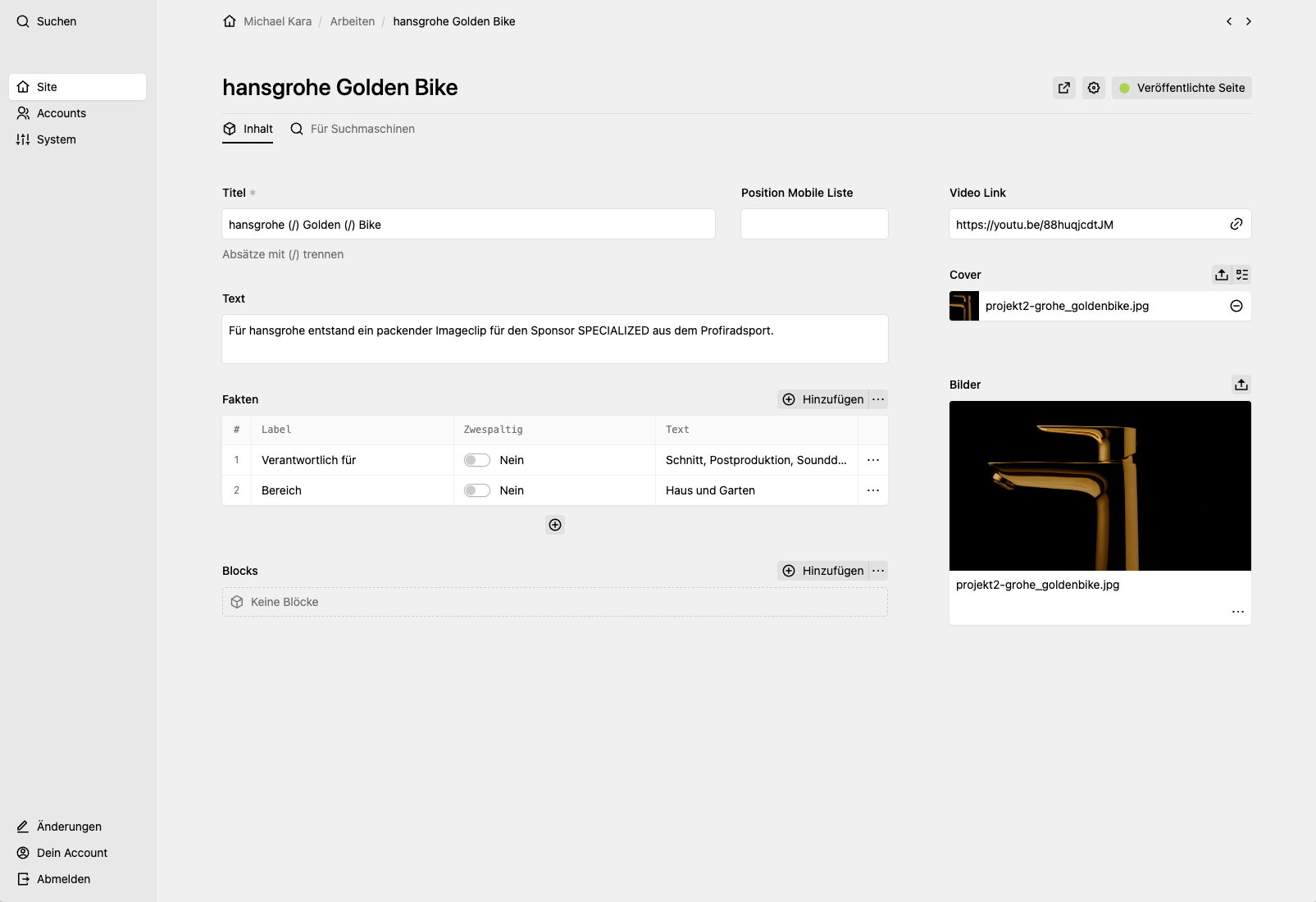
Task: Open the Video Link chain icon
Action: coord(1236,224)
